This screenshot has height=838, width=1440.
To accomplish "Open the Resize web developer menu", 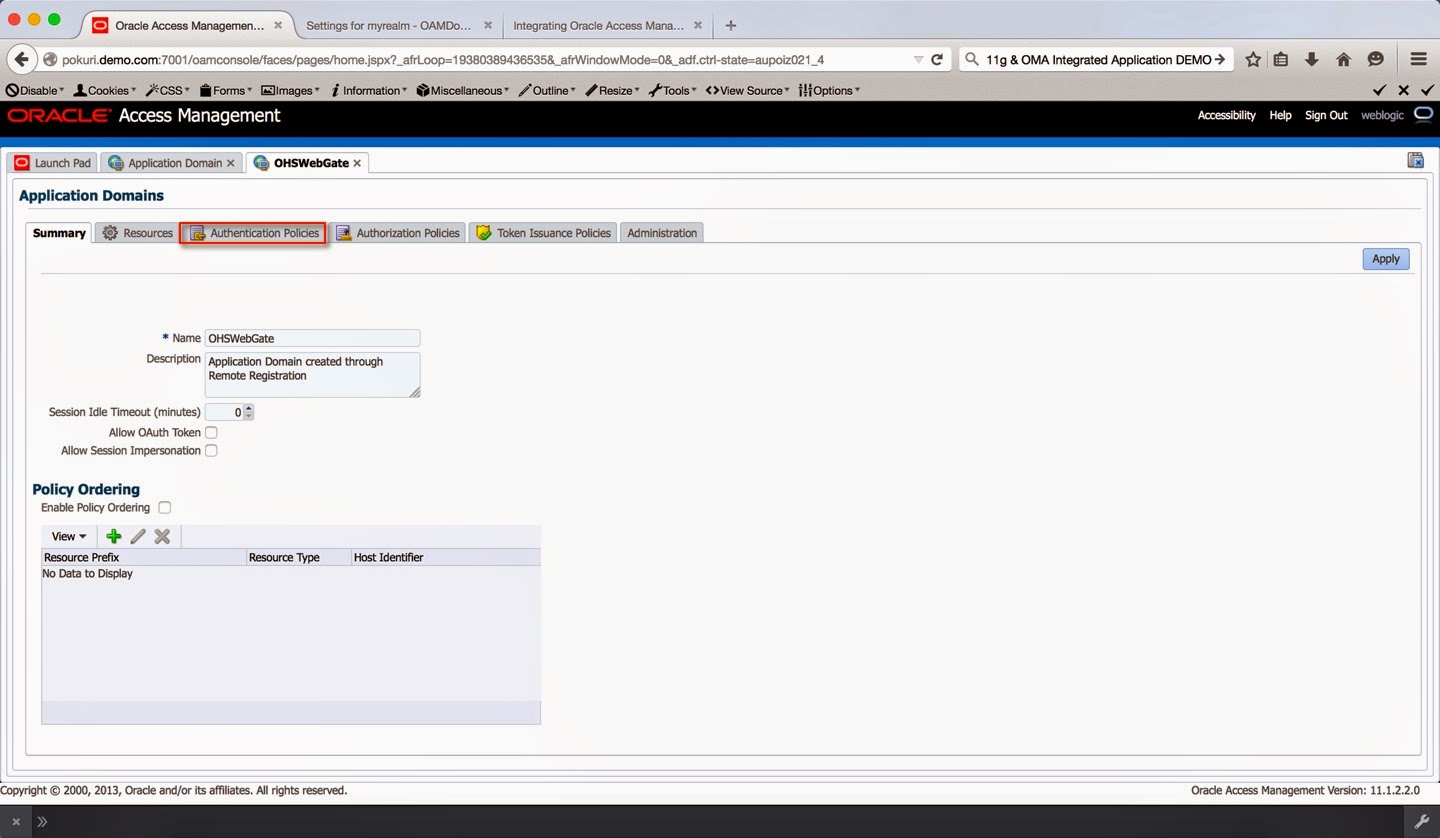I will pyautogui.click(x=613, y=90).
